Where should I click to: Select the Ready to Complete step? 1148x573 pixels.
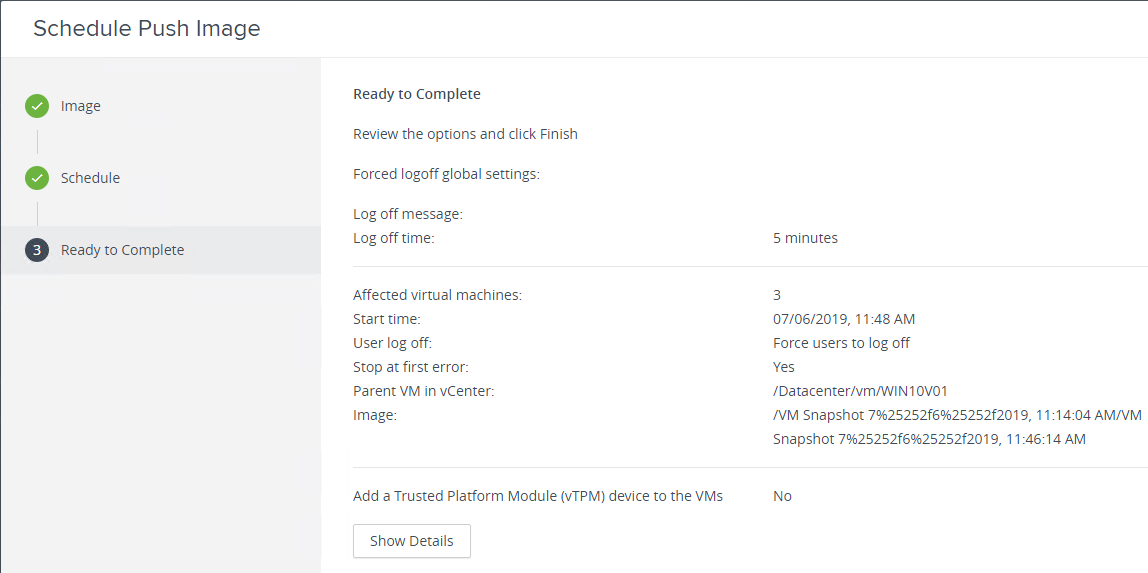[160, 250]
